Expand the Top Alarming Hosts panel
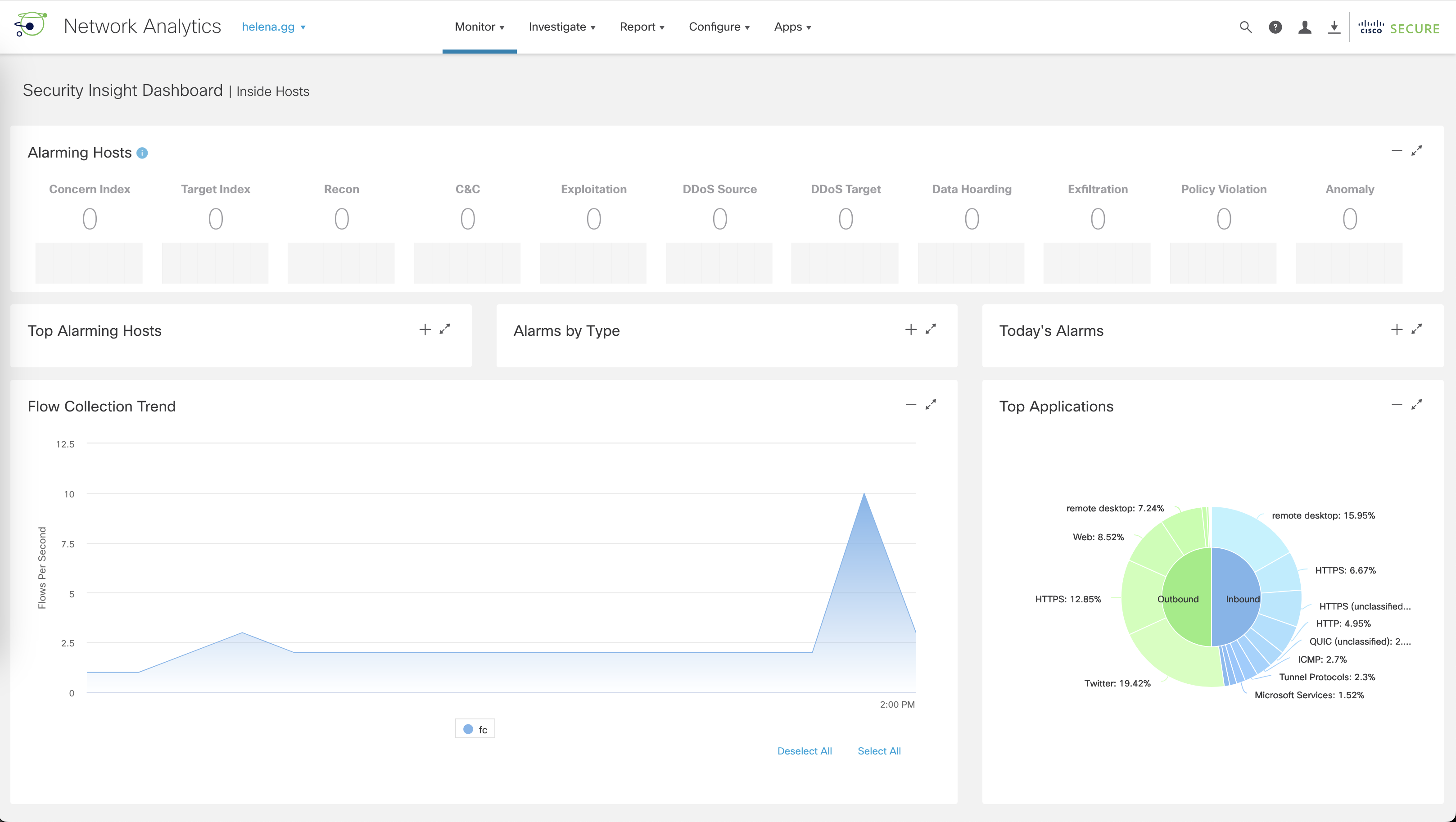The image size is (1456, 822). [425, 330]
